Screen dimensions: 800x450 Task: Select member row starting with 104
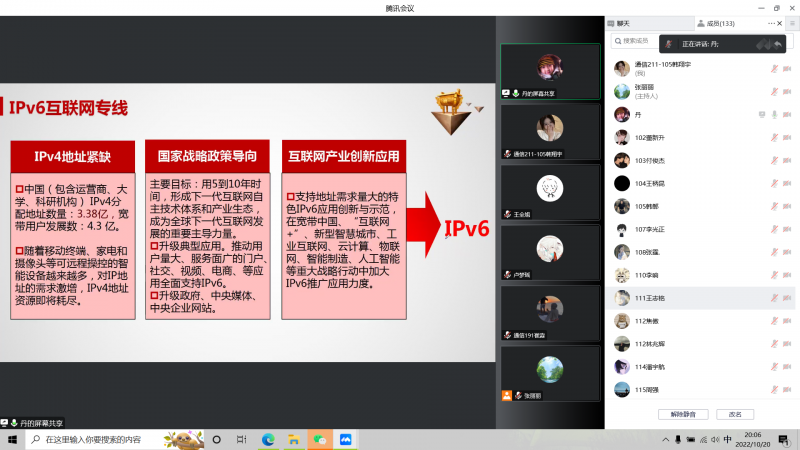(702, 183)
